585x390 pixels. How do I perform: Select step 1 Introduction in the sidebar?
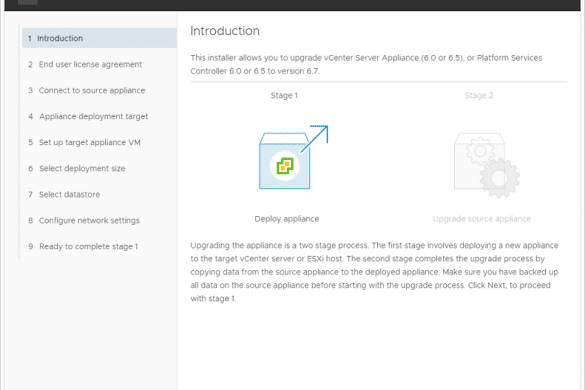click(99, 38)
